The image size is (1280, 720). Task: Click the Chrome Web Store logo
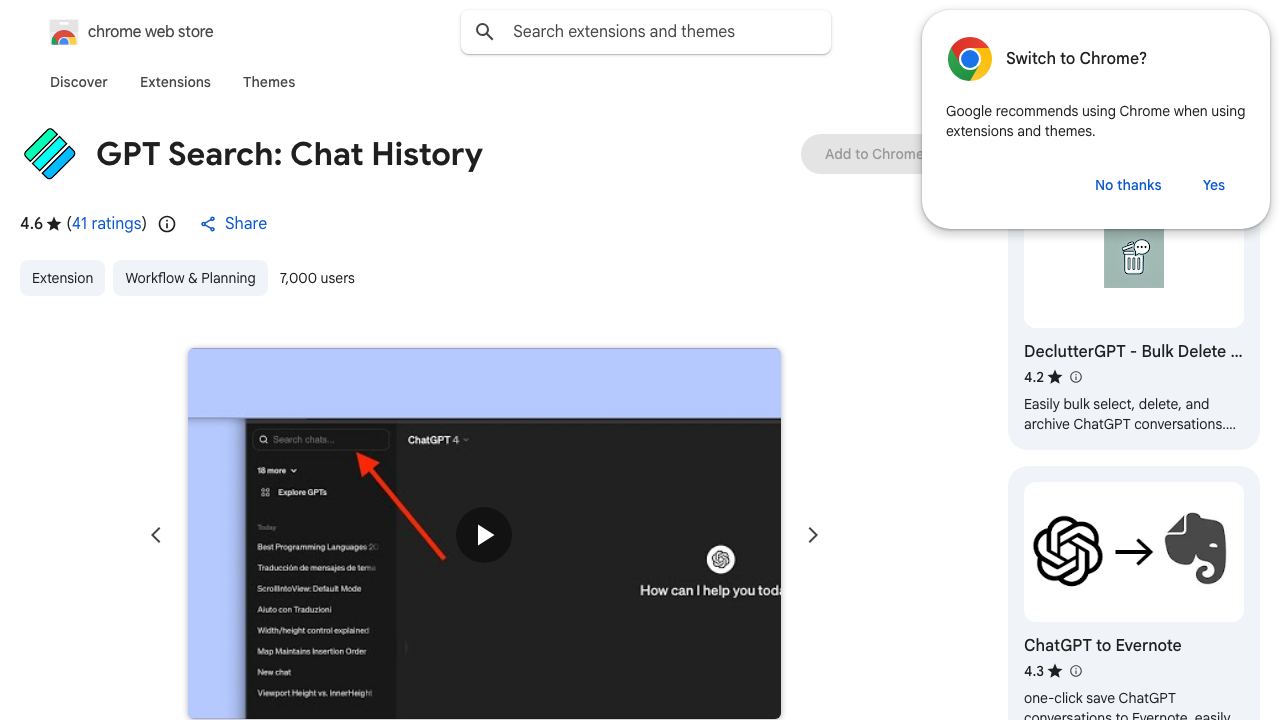pyautogui.click(x=64, y=33)
